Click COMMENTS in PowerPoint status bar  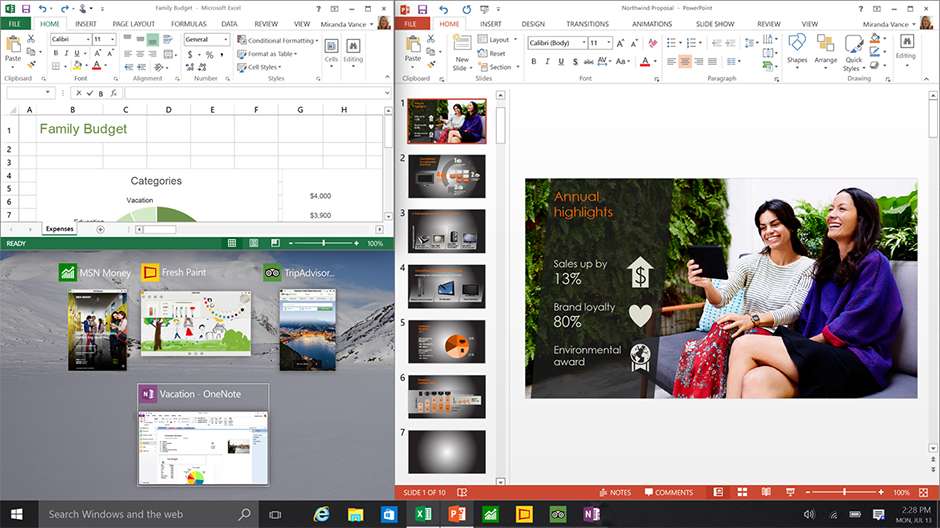[x=668, y=492]
